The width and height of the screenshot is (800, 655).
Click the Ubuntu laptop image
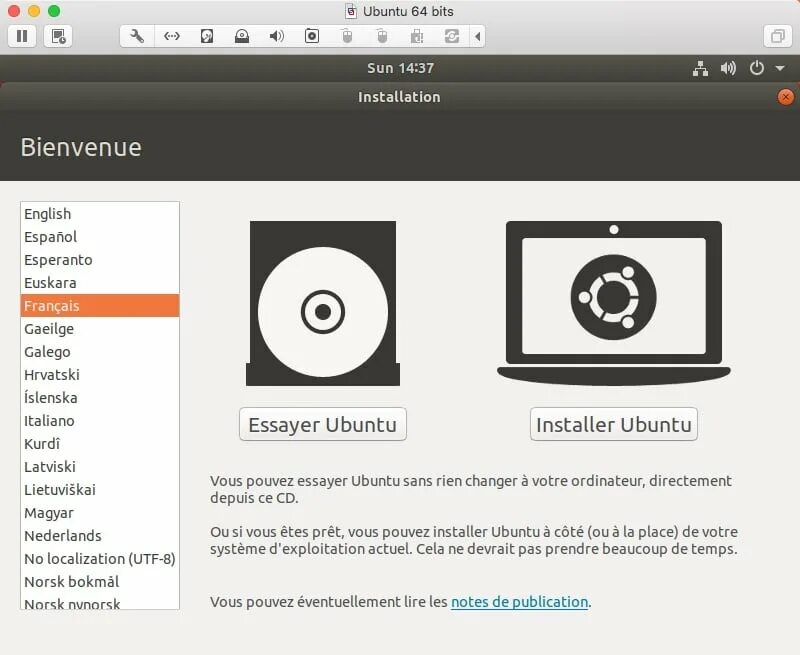[614, 304]
